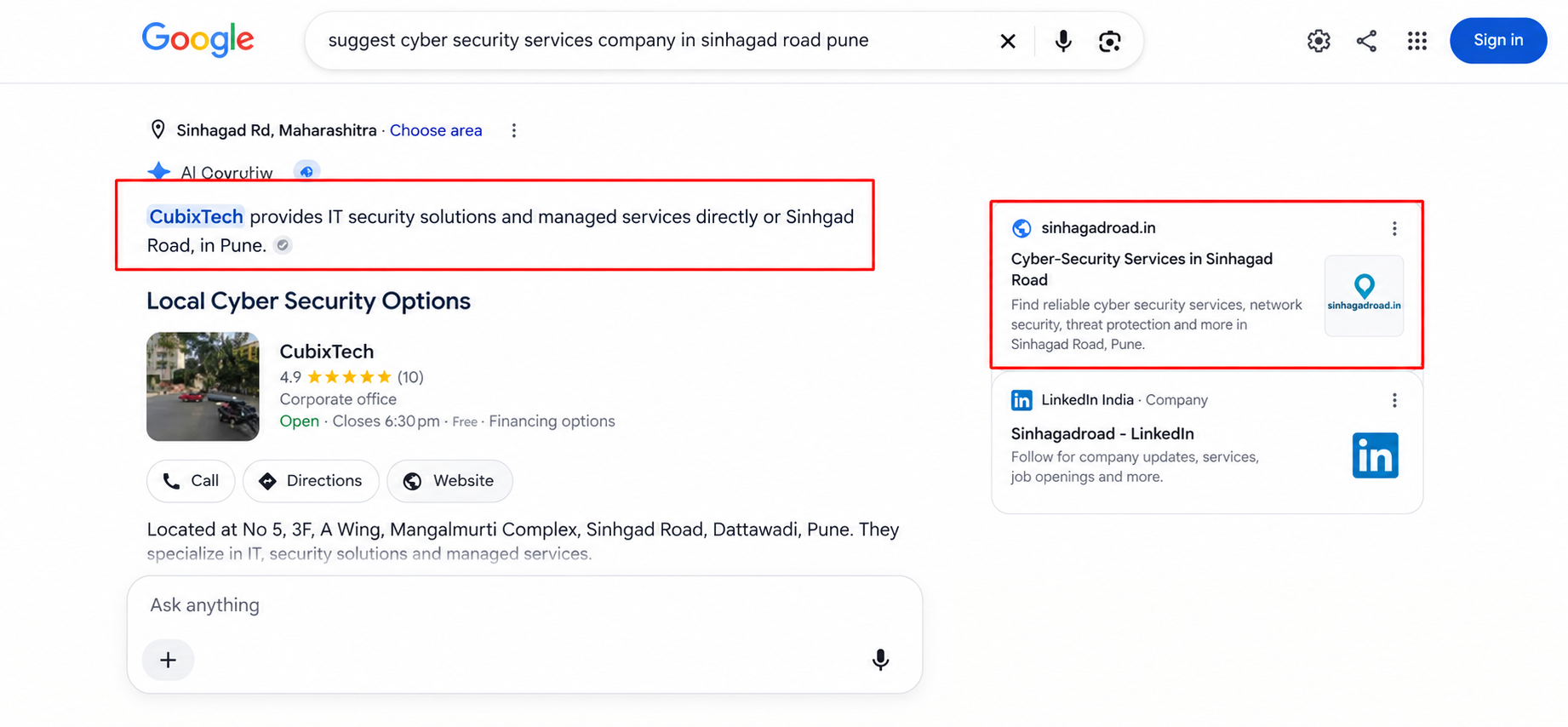Open the Sinhagadroad - LinkedIn result
The width and height of the screenshot is (1568, 727).
[1102, 433]
